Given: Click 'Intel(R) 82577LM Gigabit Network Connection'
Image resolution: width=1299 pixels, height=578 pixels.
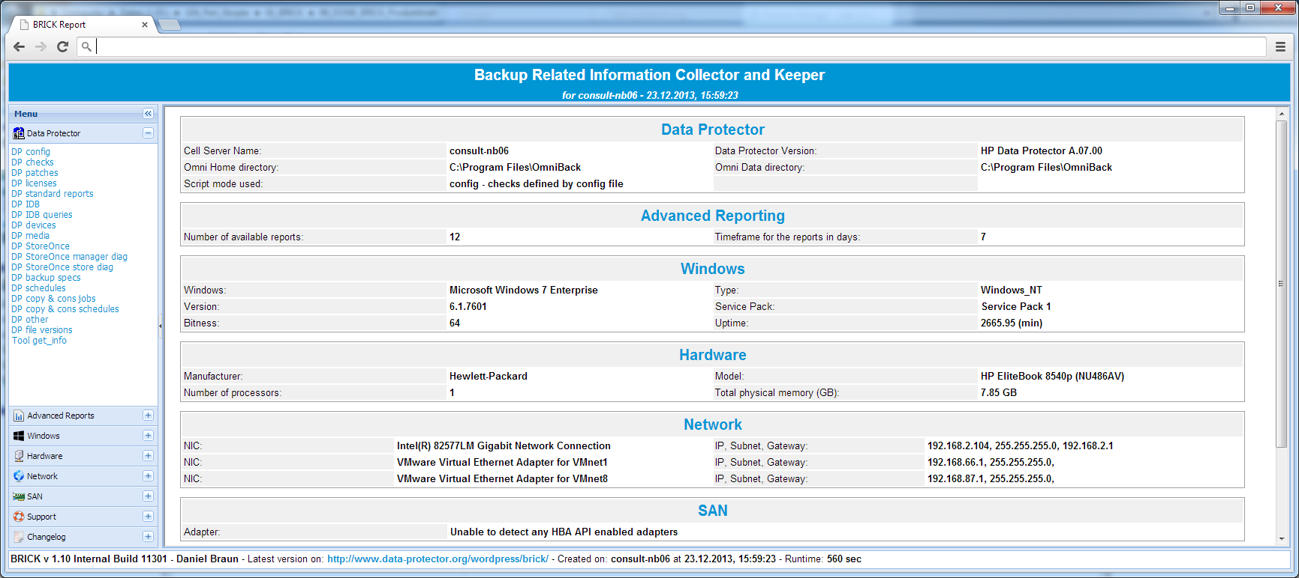Looking at the screenshot, I should 503,446.
